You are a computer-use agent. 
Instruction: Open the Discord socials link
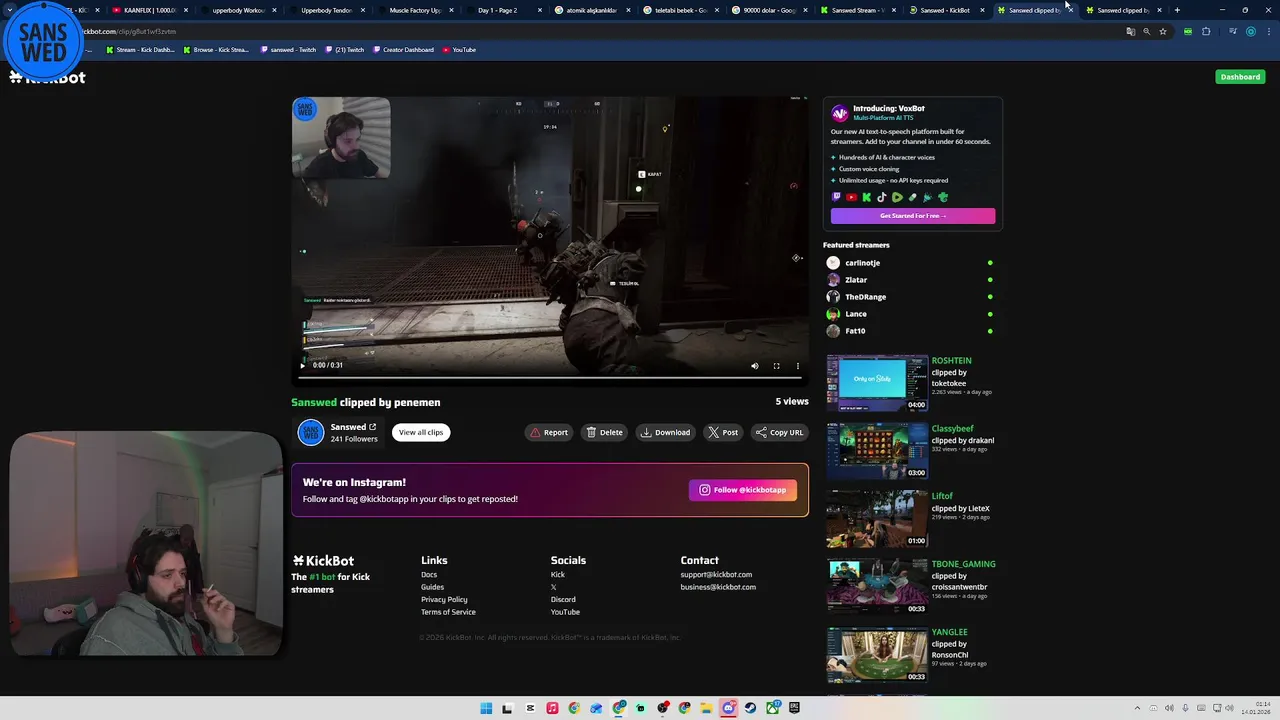pos(563,600)
